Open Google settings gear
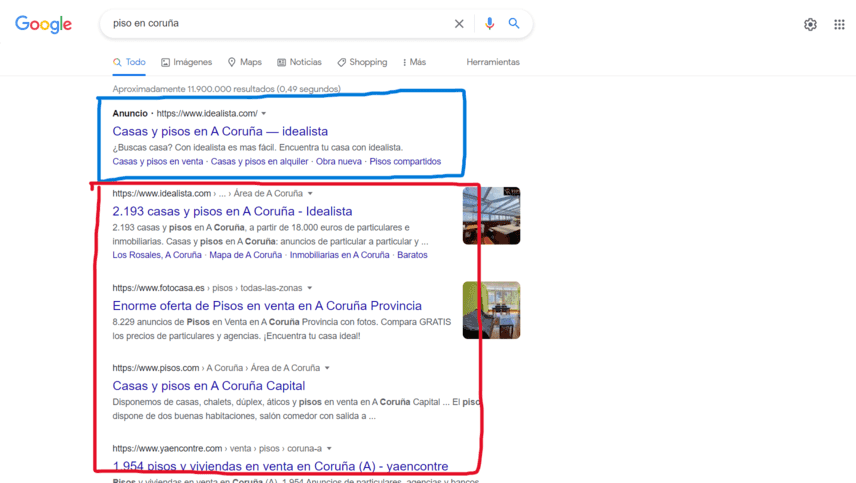The width and height of the screenshot is (856, 483). (810, 25)
